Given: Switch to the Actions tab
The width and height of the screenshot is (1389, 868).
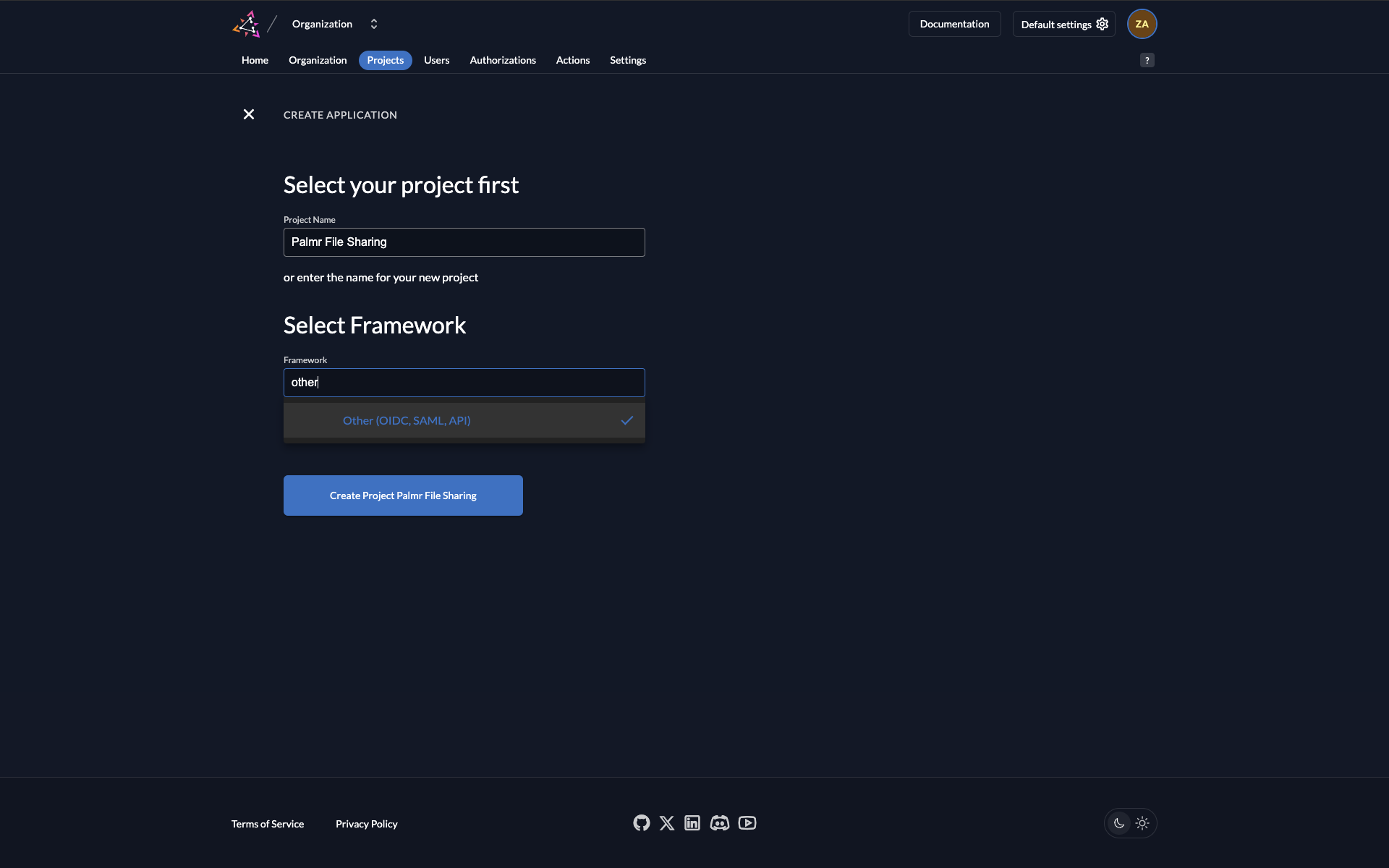Looking at the screenshot, I should [x=573, y=60].
